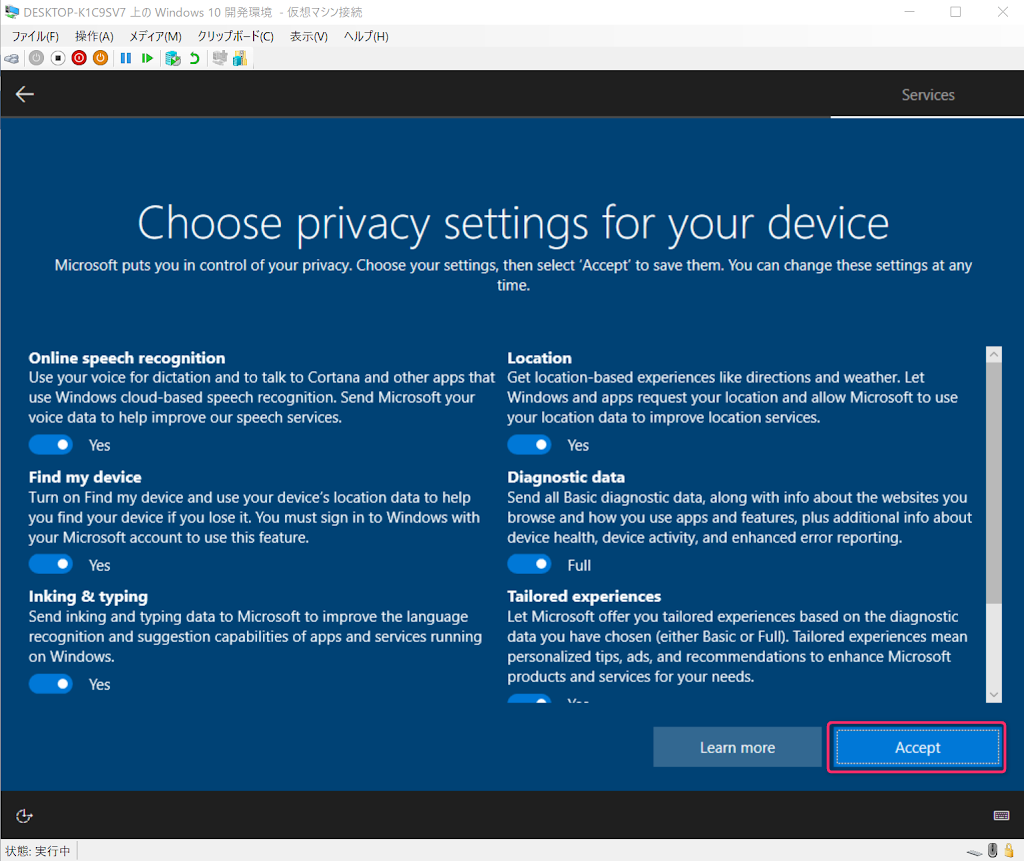Image resolution: width=1024 pixels, height=861 pixels.
Task: Open the 操作(A) menu
Action: 94,37
